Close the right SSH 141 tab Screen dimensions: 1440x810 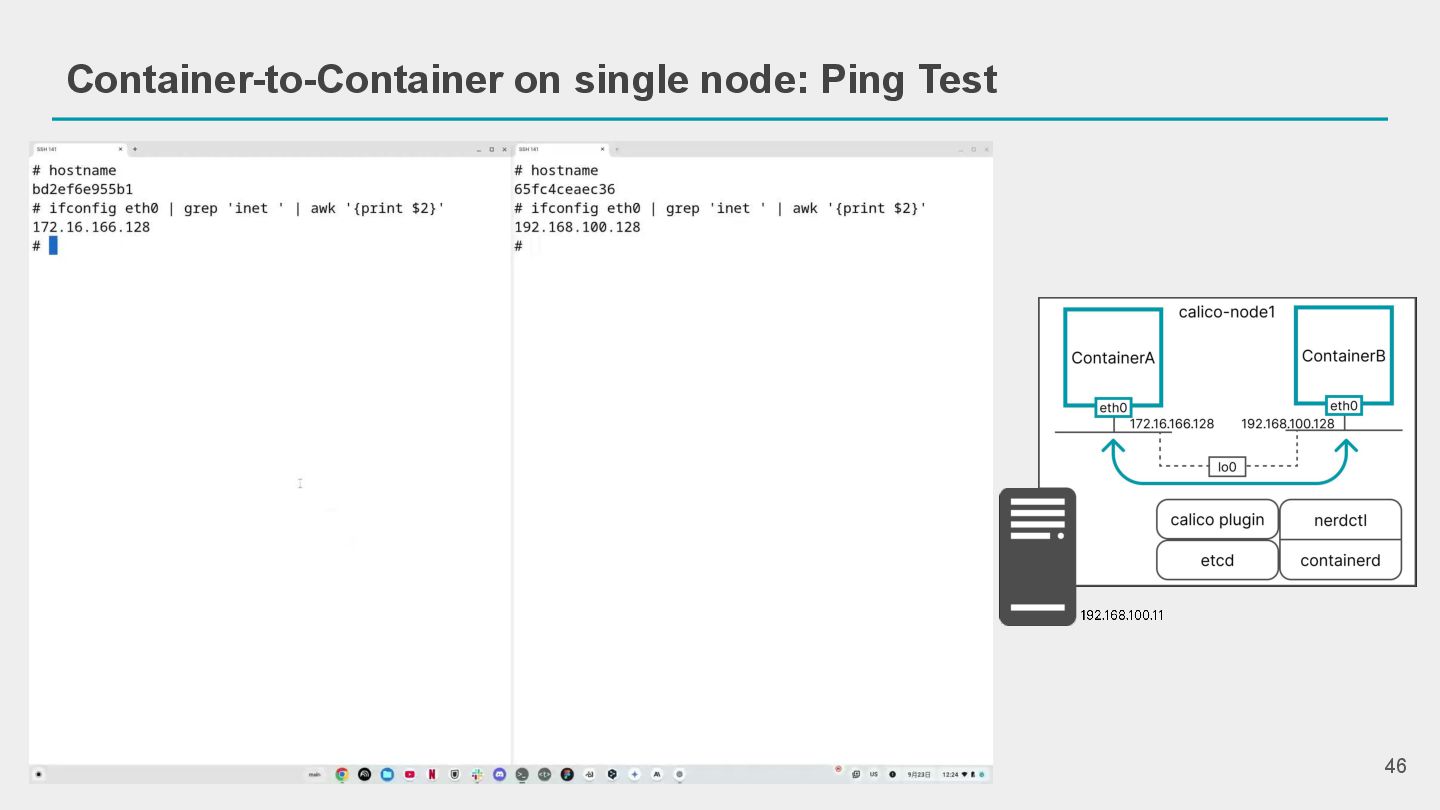pos(602,149)
